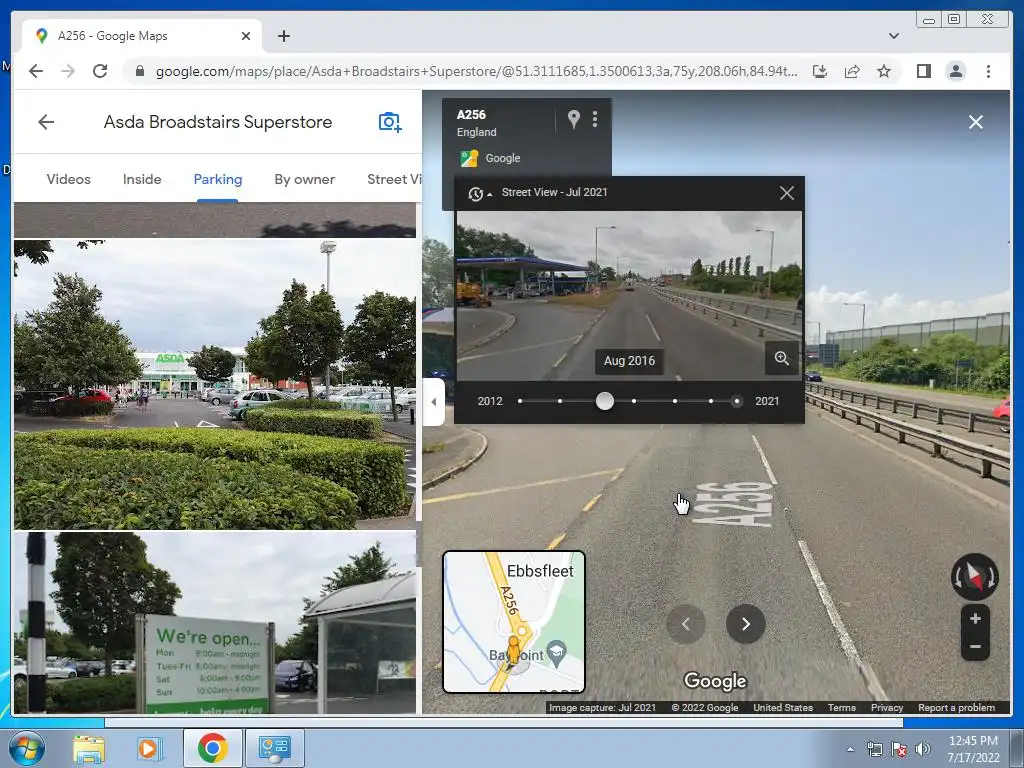Share this page icon
Viewport: 1024px width, 768px height.
pos(852,71)
